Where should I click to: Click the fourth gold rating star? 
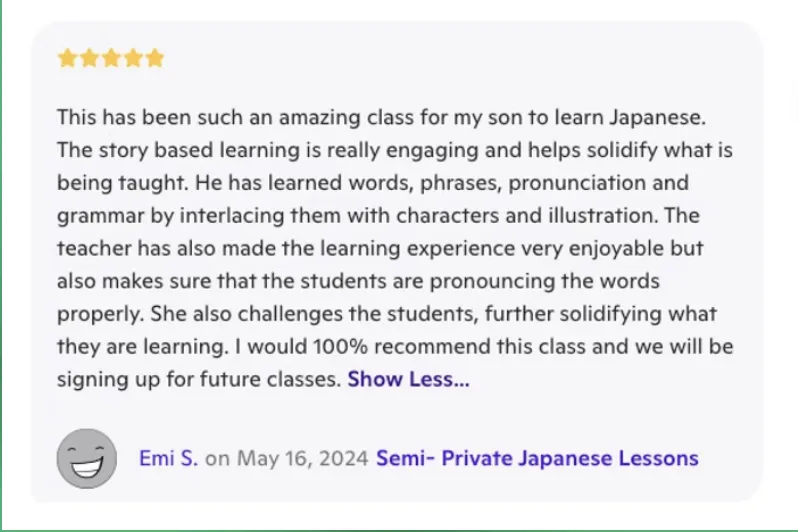click(x=133, y=58)
